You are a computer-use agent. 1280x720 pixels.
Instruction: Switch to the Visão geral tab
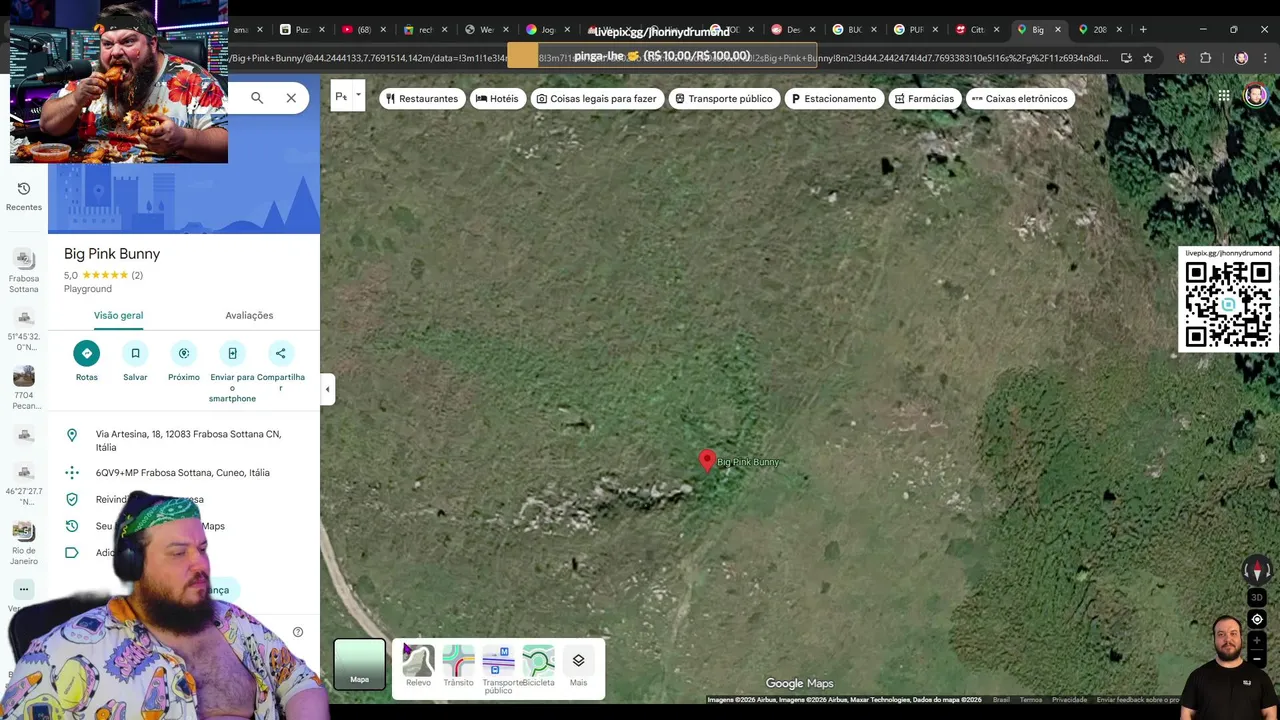point(118,315)
